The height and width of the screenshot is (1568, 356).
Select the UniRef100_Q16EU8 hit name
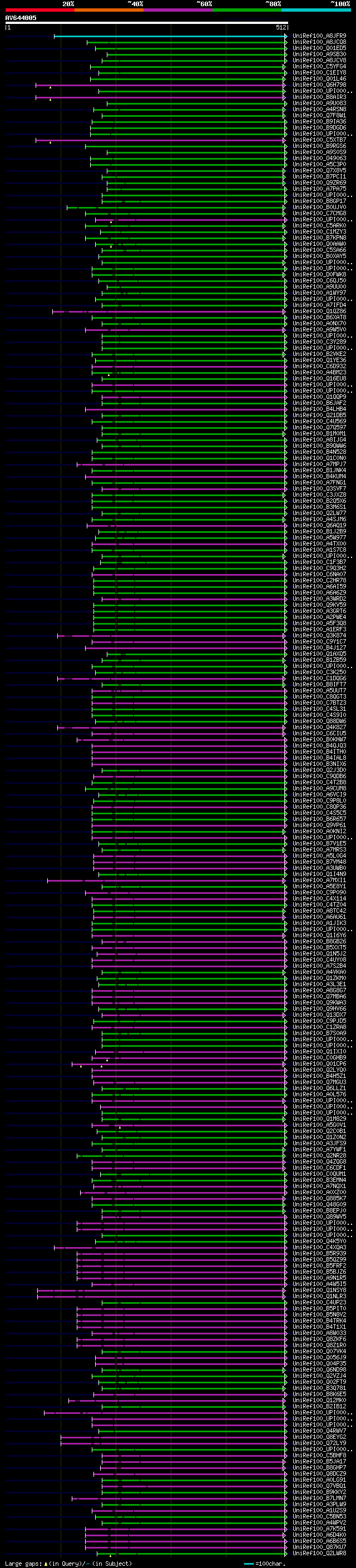pos(319,379)
